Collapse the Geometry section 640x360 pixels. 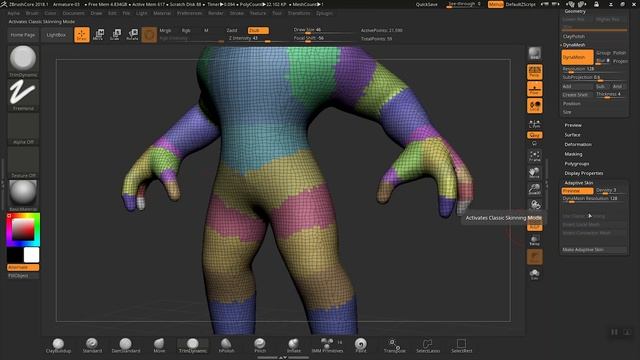pos(575,11)
